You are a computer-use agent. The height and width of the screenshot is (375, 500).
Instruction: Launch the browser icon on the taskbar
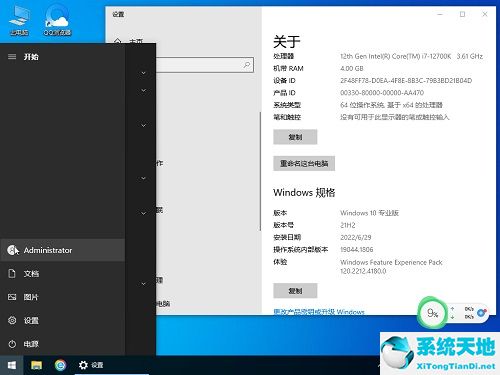60,365
